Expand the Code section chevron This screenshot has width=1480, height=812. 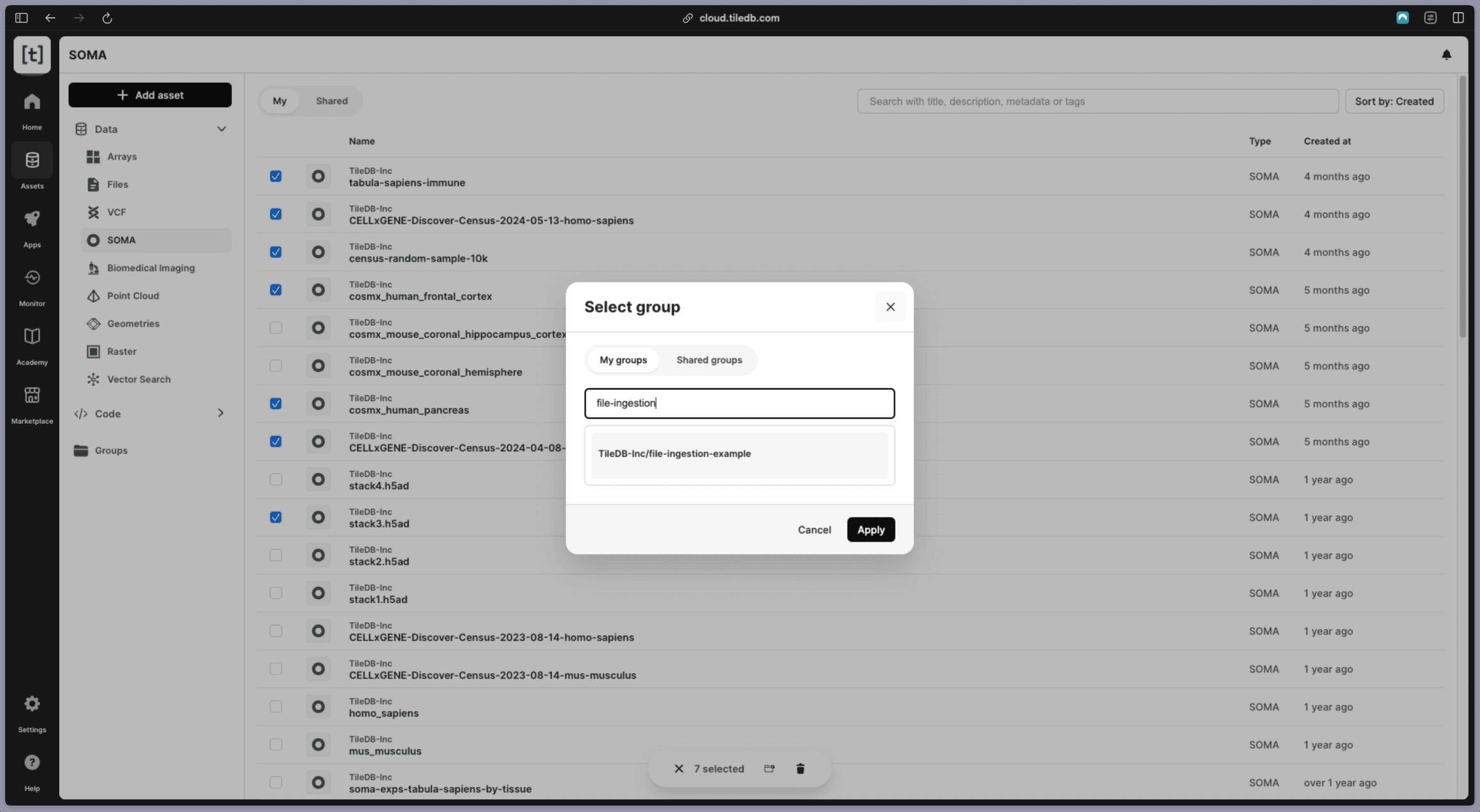[221, 414]
